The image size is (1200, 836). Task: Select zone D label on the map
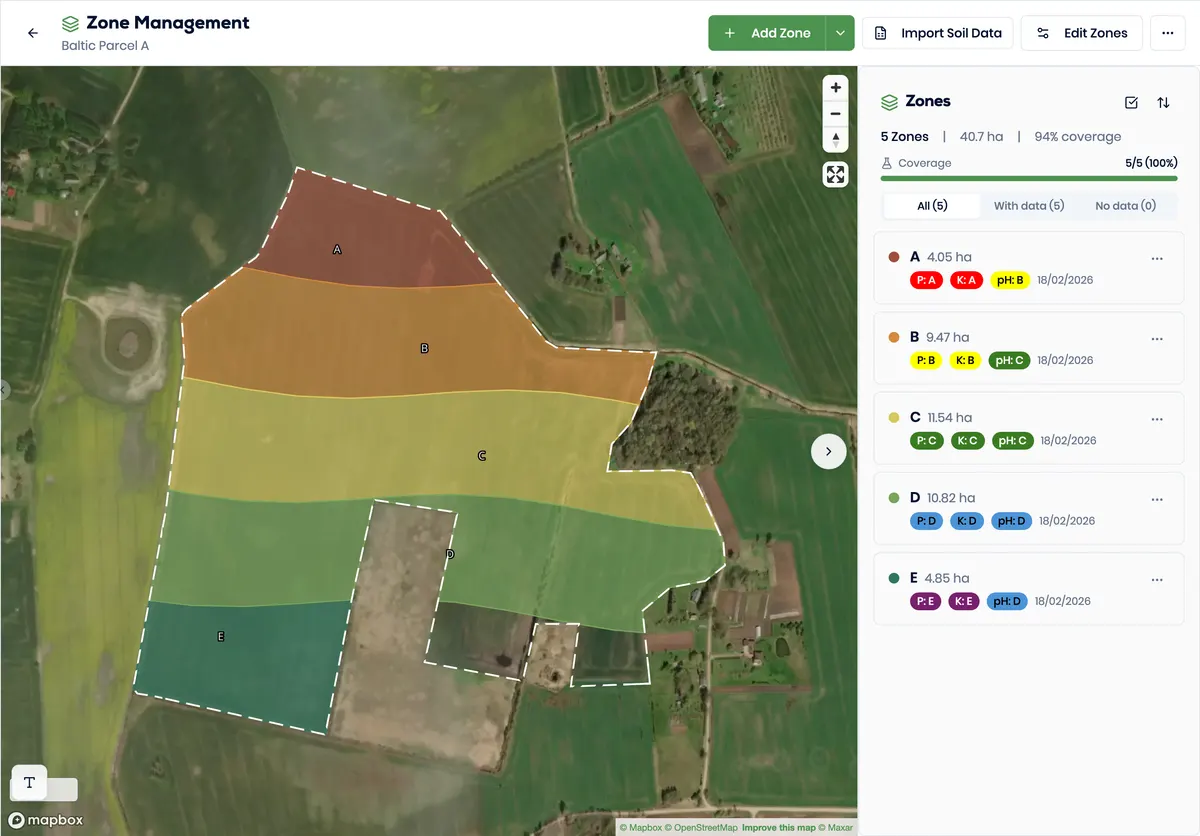click(x=450, y=554)
